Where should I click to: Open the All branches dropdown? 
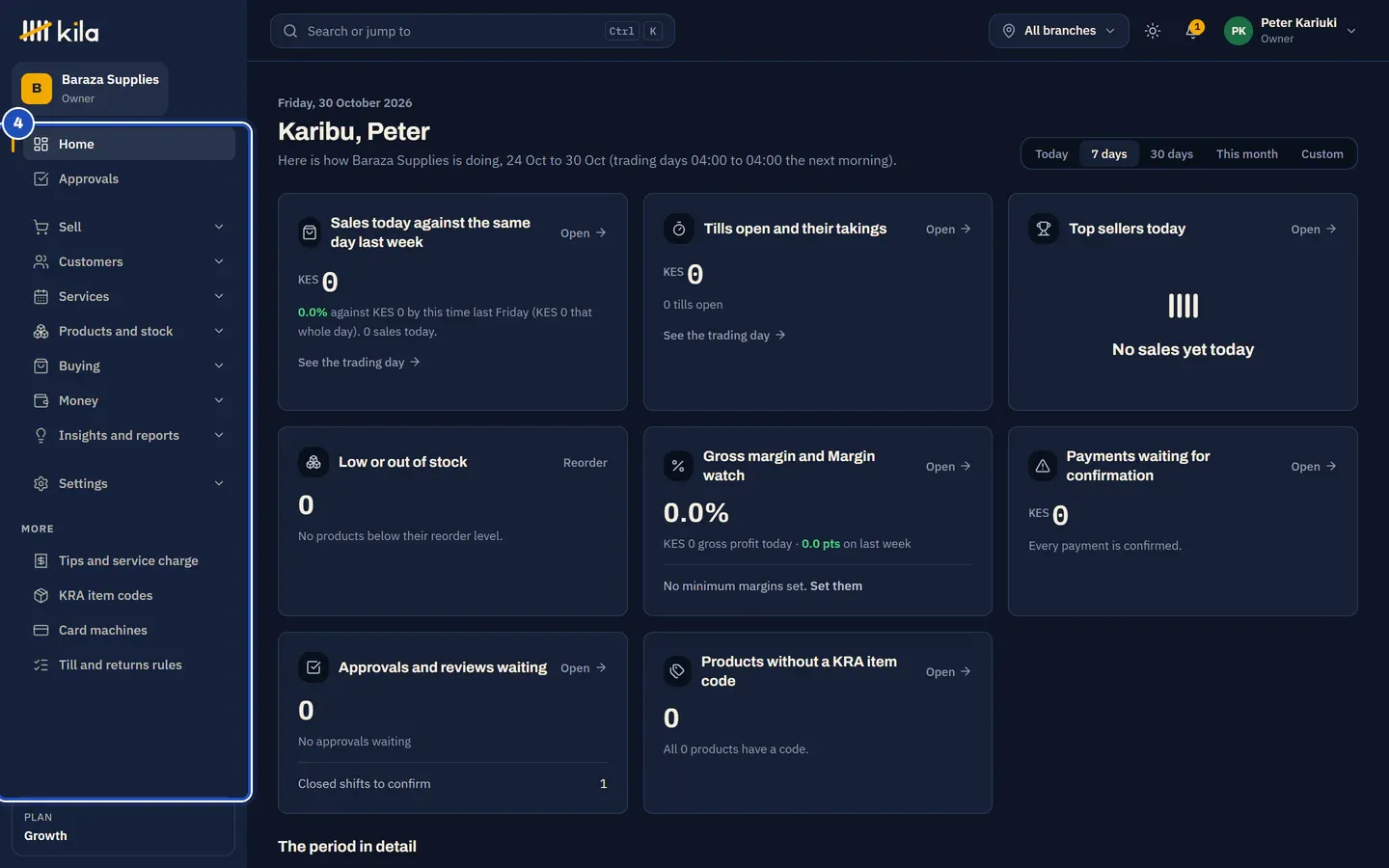pos(1058,31)
